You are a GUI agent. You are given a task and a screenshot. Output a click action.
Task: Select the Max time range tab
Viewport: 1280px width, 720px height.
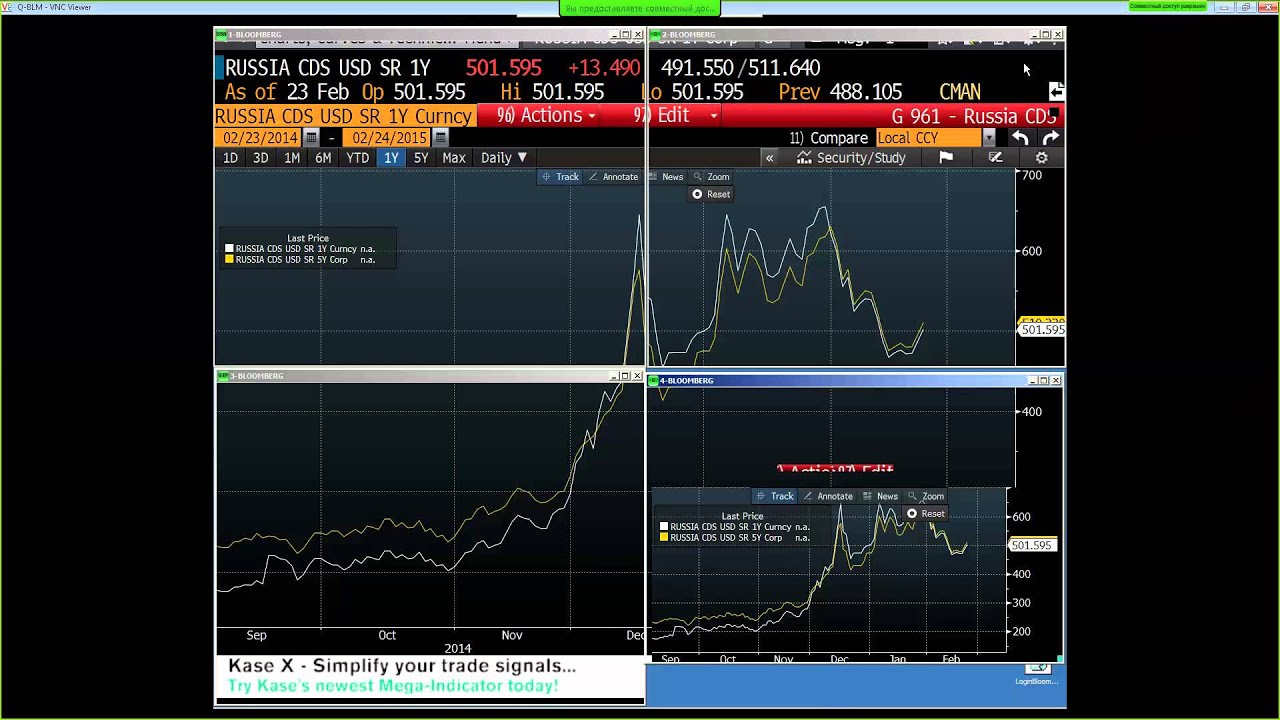(x=454, y=158)
